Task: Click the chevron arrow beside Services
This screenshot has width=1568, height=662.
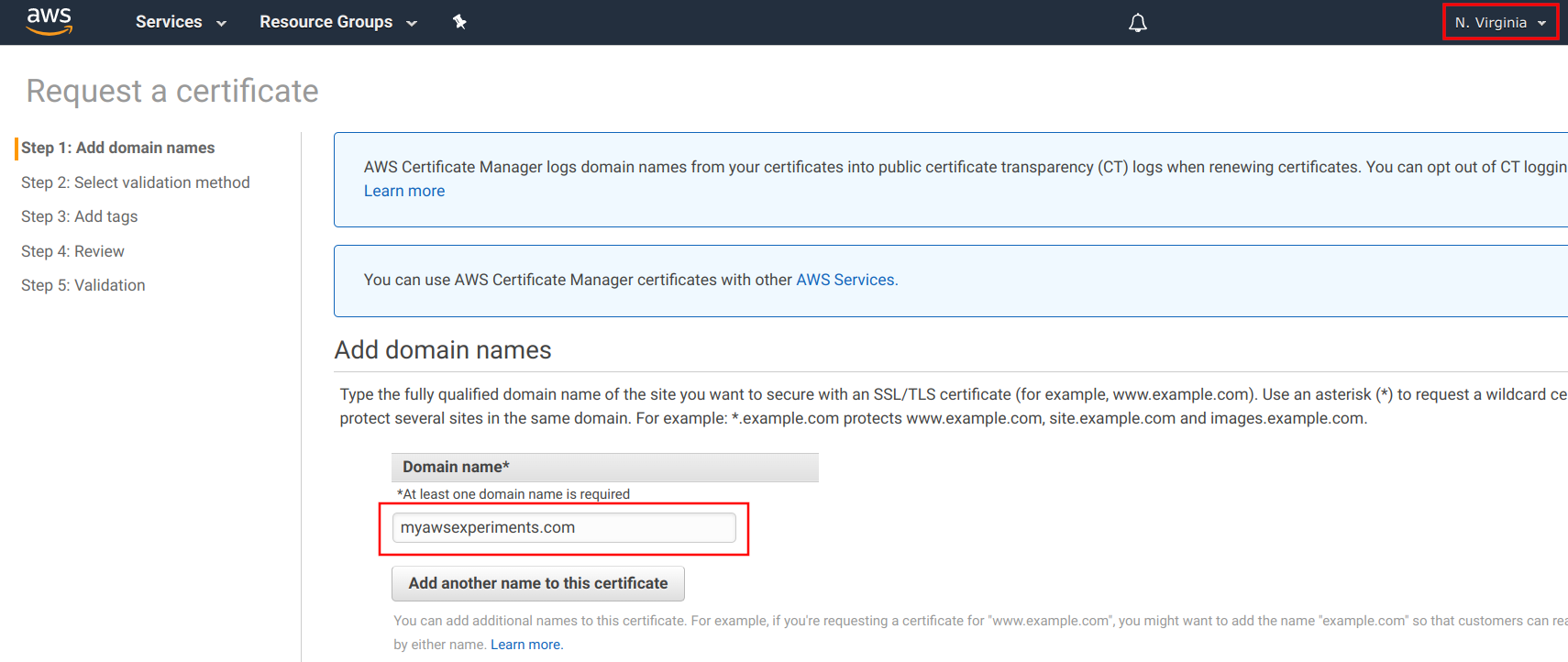Action: [x=221, y=24]
